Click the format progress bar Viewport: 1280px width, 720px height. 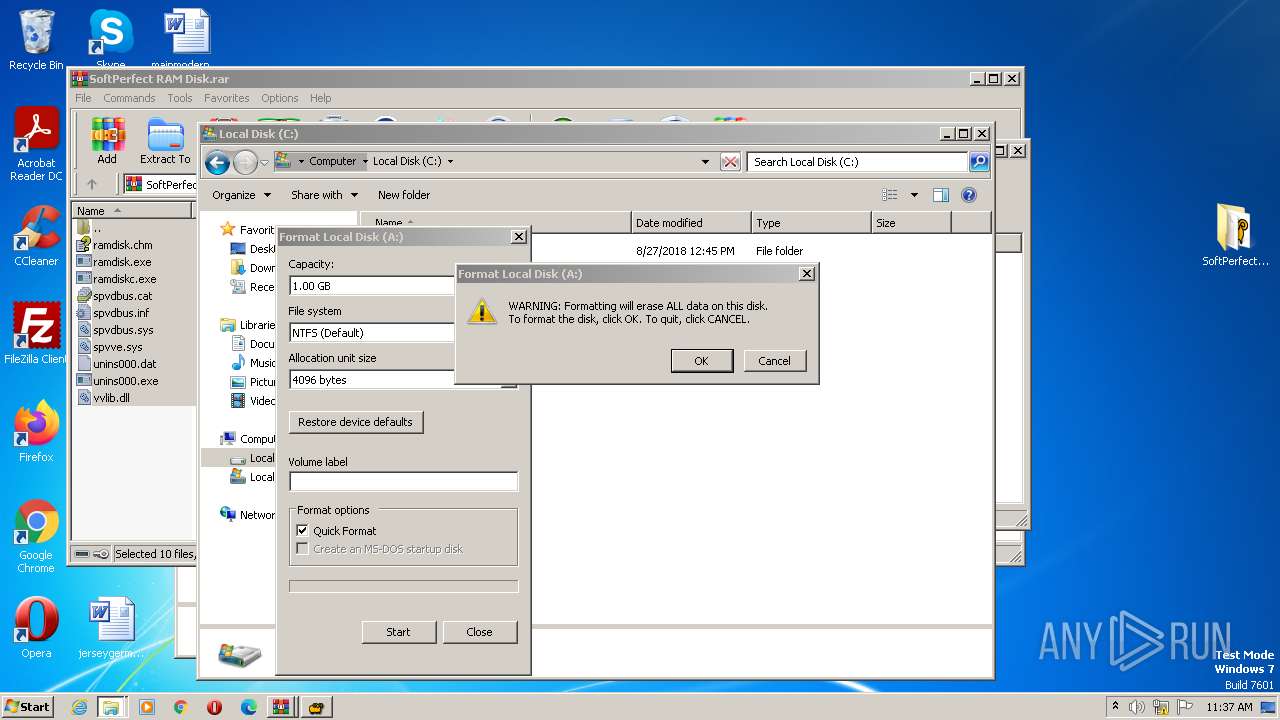tap(403, 587)
